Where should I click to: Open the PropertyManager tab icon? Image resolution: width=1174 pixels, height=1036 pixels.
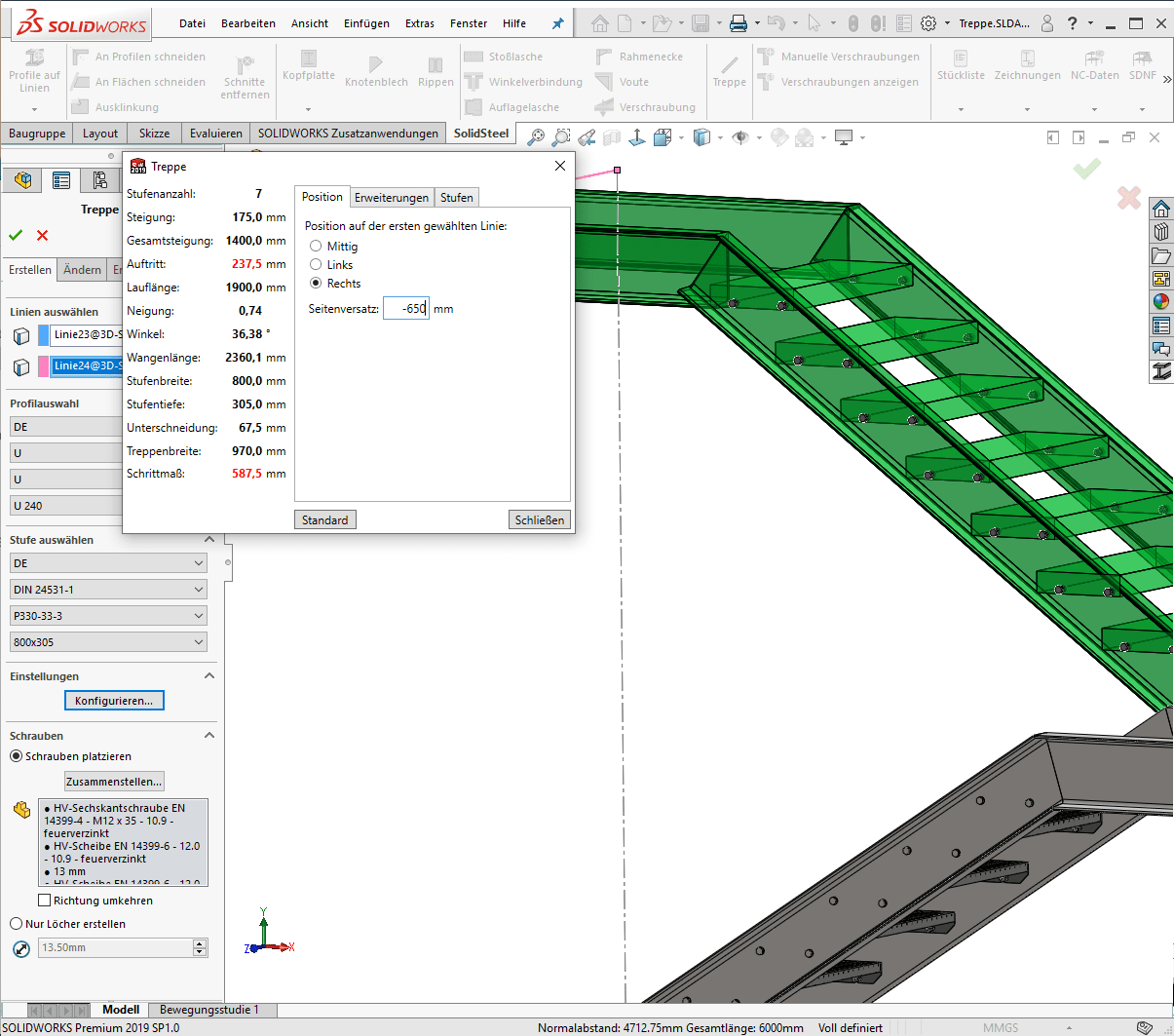(x=61, y=180)
